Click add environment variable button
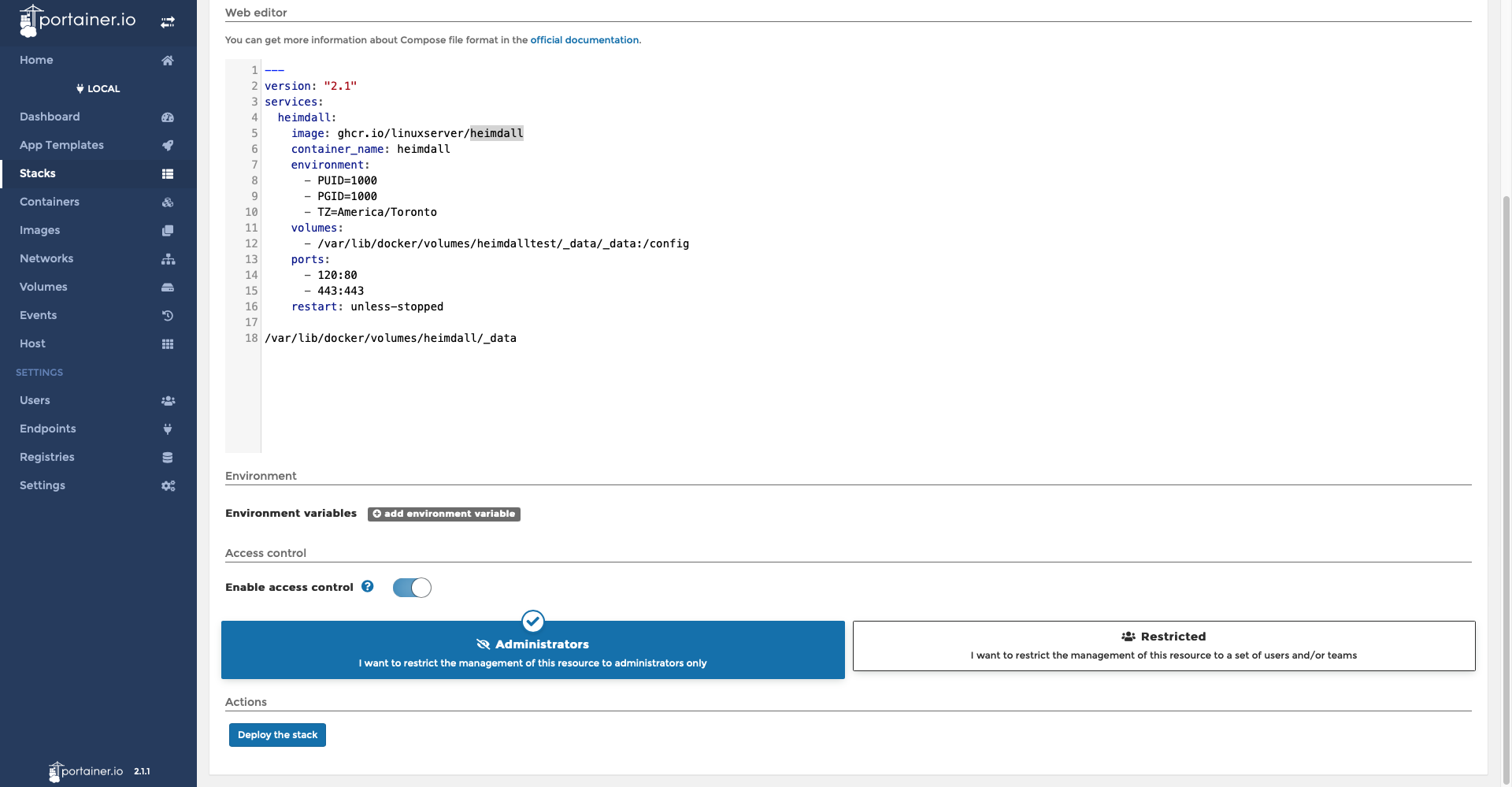1512x787 pixels. pos(444,514)
